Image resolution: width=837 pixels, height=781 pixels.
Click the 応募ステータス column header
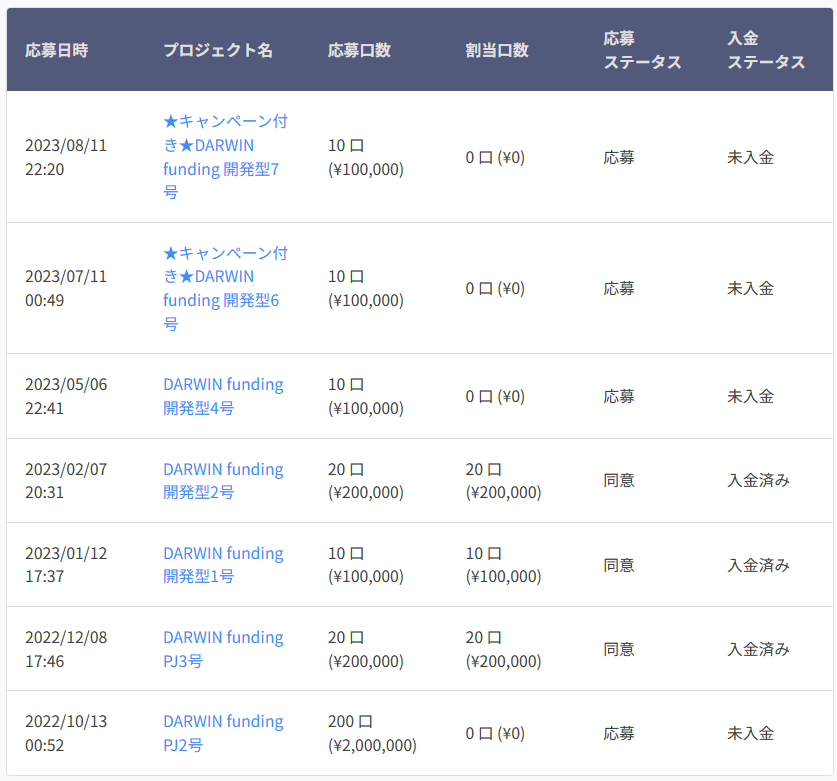tap(642, 50)
